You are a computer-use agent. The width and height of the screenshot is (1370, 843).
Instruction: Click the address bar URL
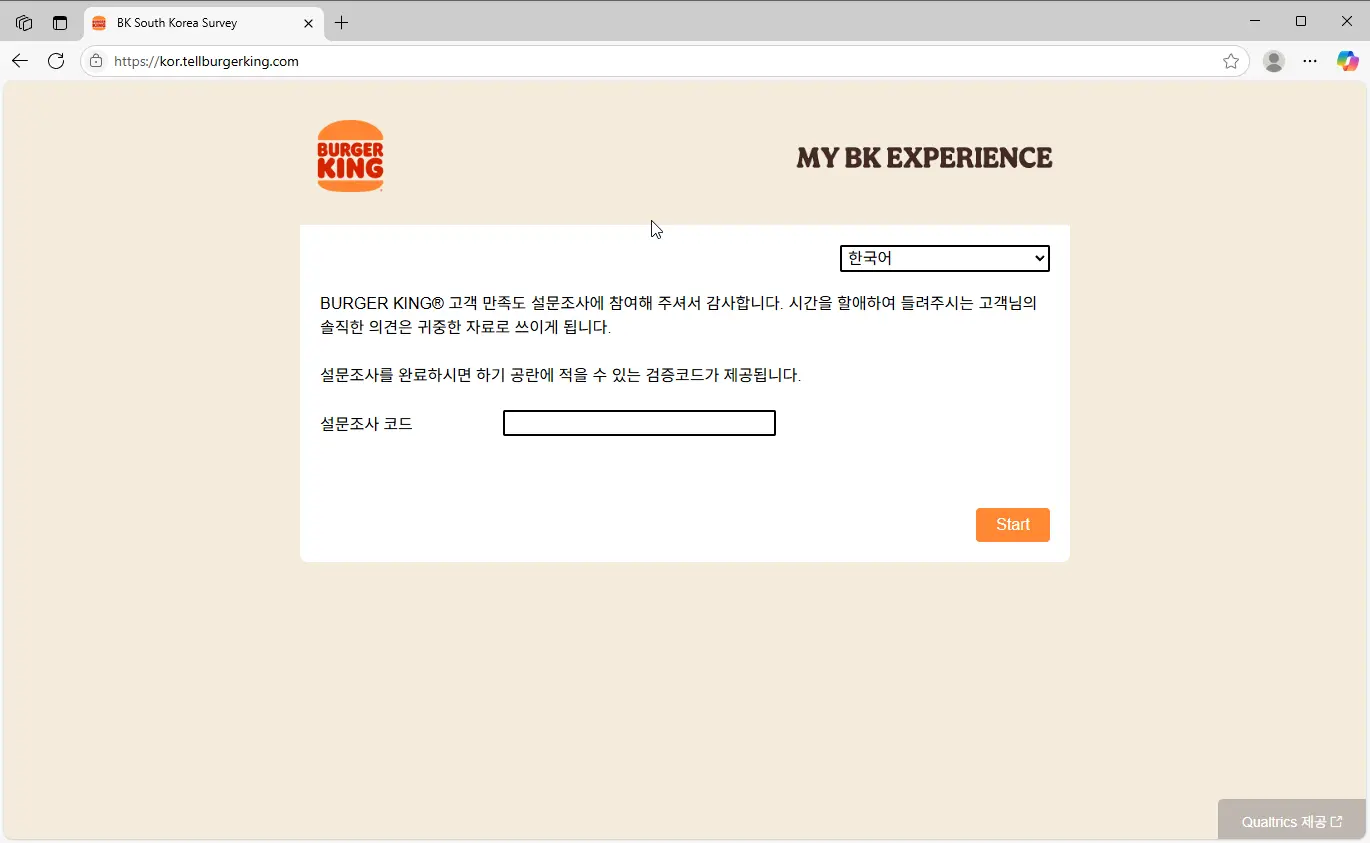click(x=206, y=61)
